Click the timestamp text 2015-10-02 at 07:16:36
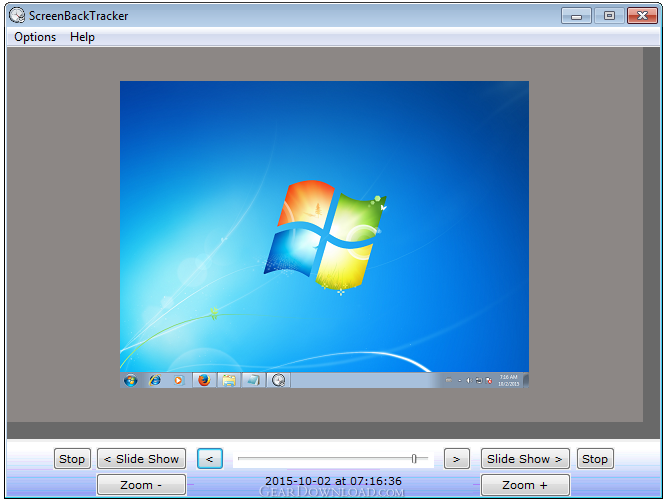This screenshot has width=664, height=500. [333, 481]
